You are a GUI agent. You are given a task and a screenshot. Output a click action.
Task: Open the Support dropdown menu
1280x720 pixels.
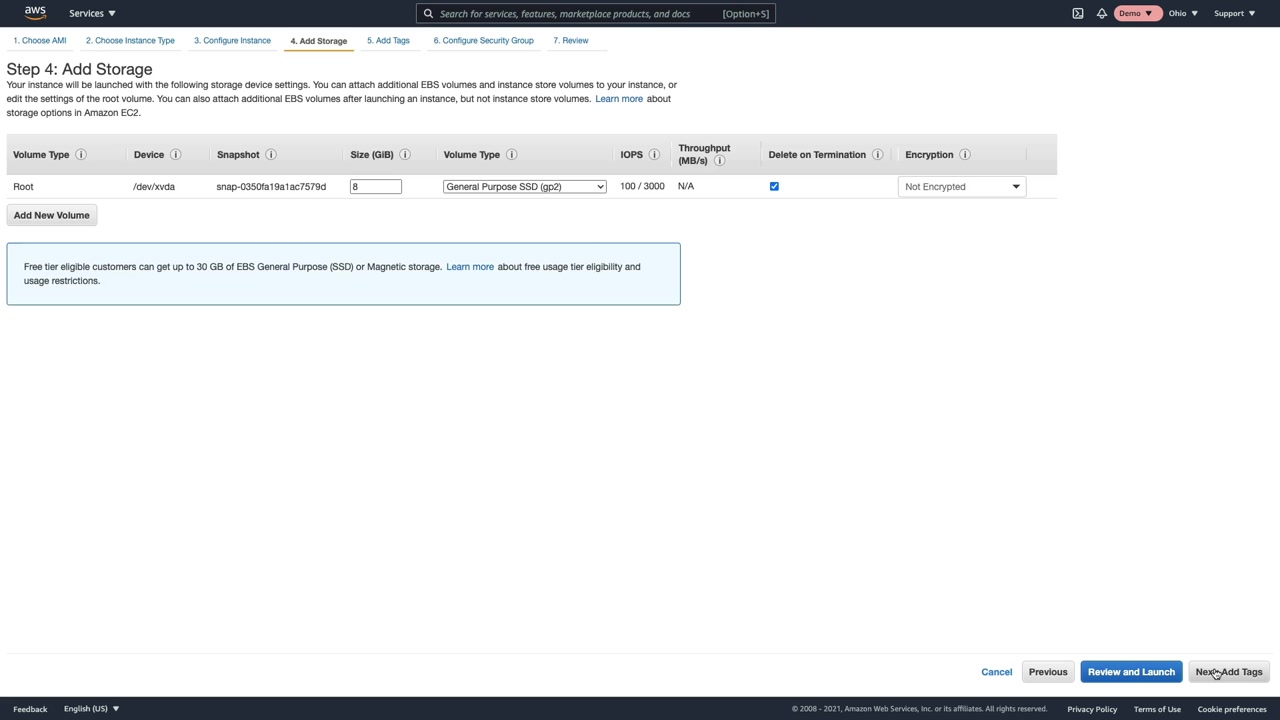pos(1234,13)
